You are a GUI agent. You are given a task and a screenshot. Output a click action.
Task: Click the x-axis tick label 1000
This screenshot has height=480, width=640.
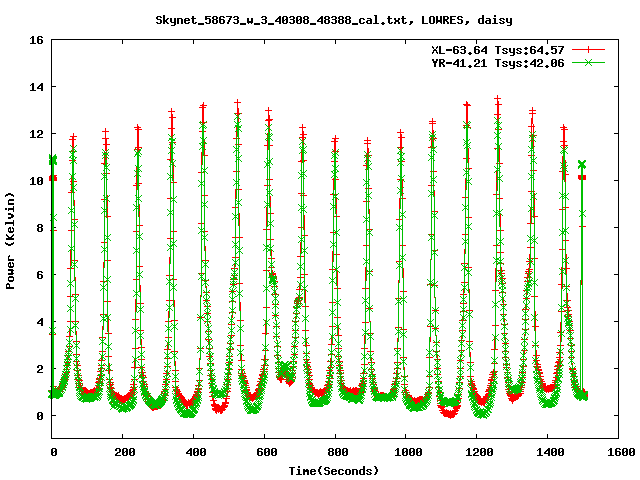click(x=408, y=452)
